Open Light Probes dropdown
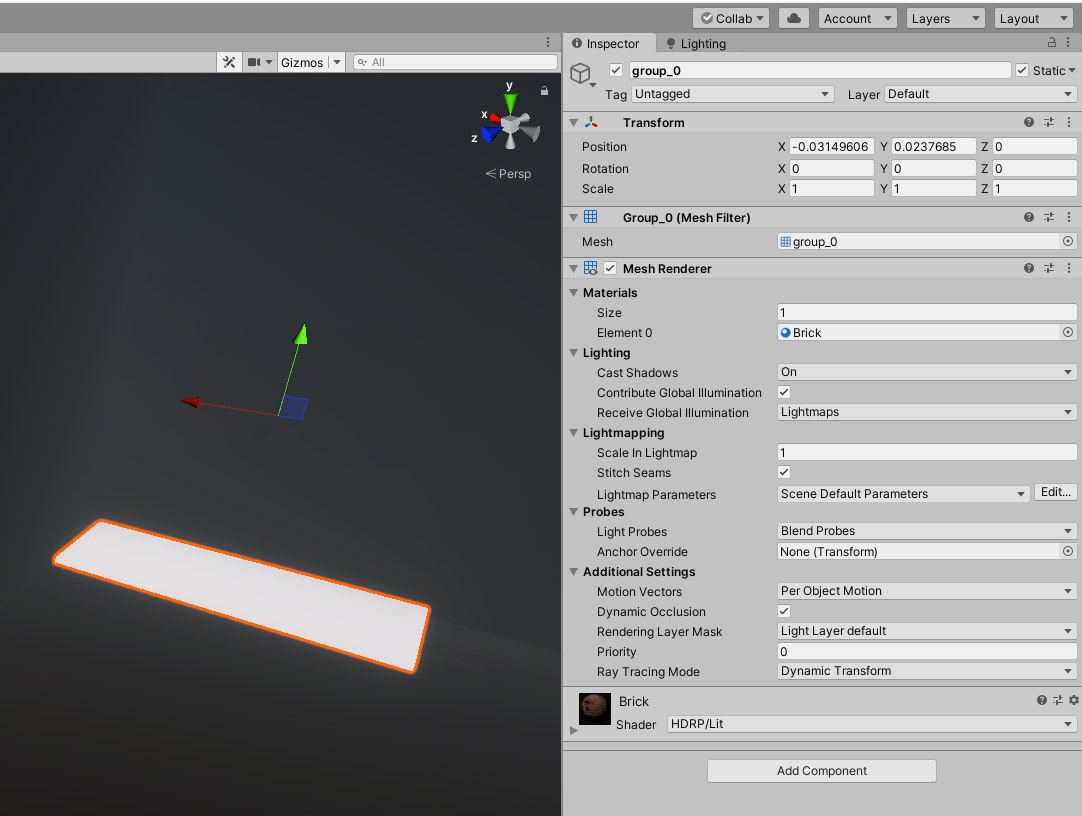Screen dimensions: 1082x816 point(927,531)
